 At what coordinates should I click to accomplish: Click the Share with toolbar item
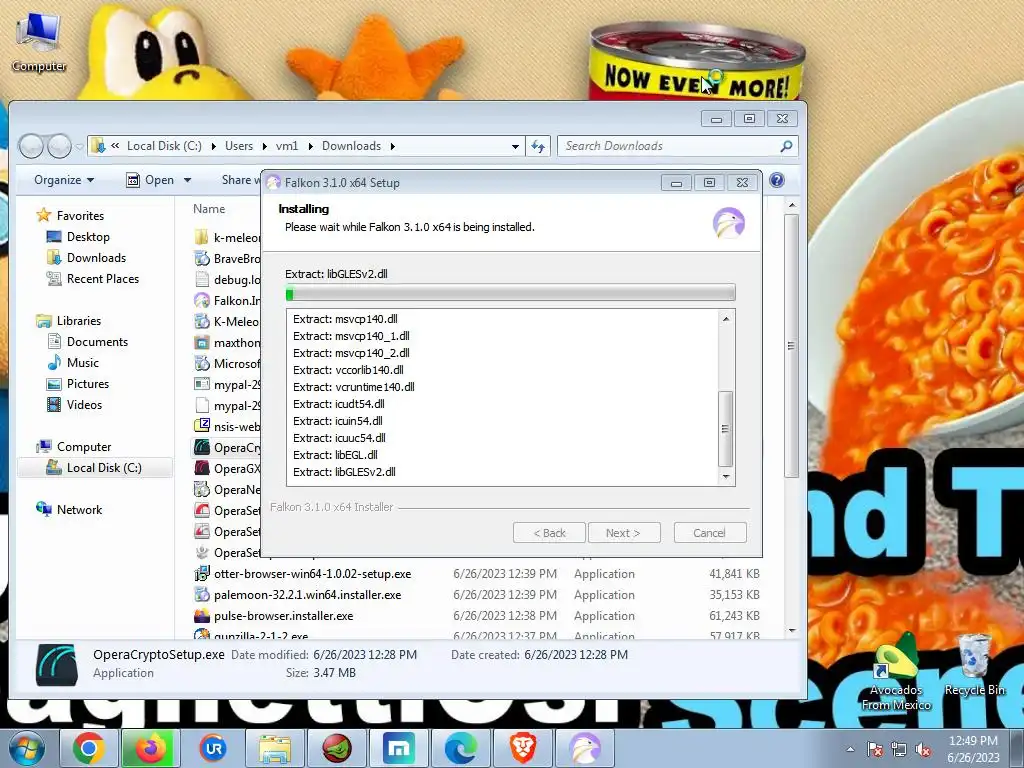(239, 180)
